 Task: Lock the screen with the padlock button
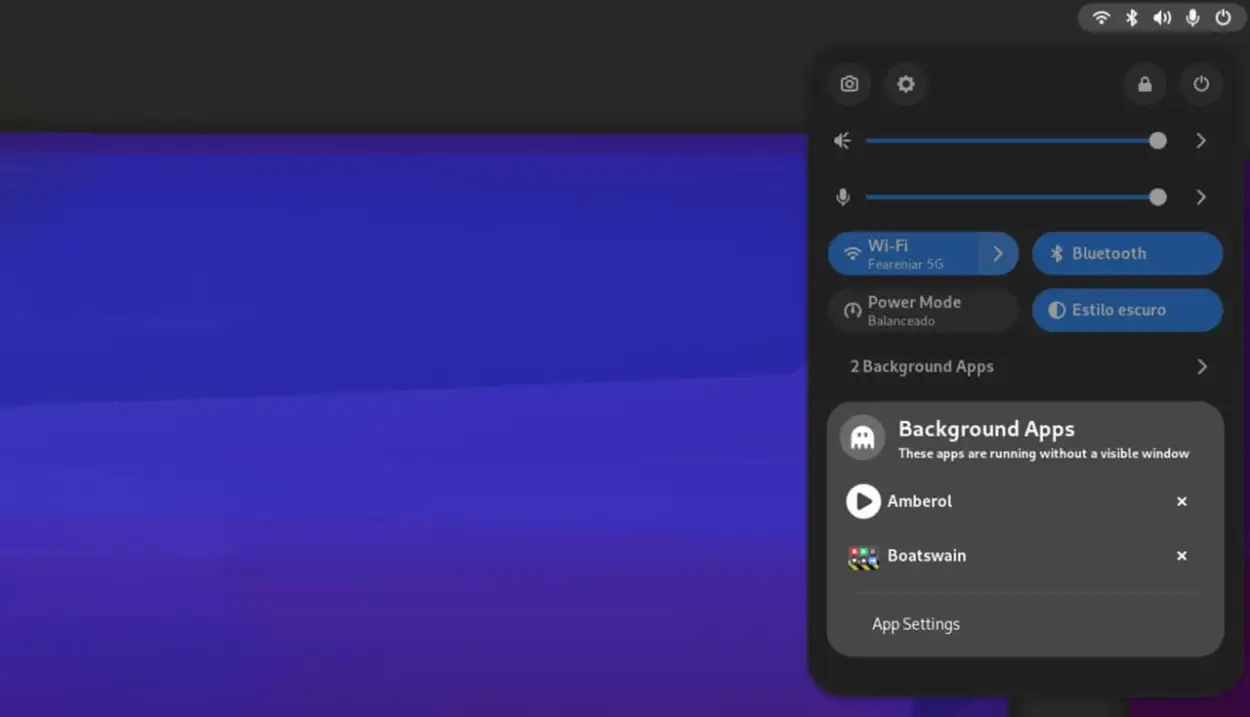point(1145,84)
